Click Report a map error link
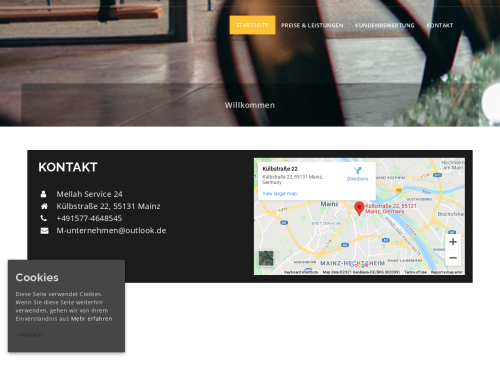The height and width of the screenshot is (375, 500). [447, 272]
